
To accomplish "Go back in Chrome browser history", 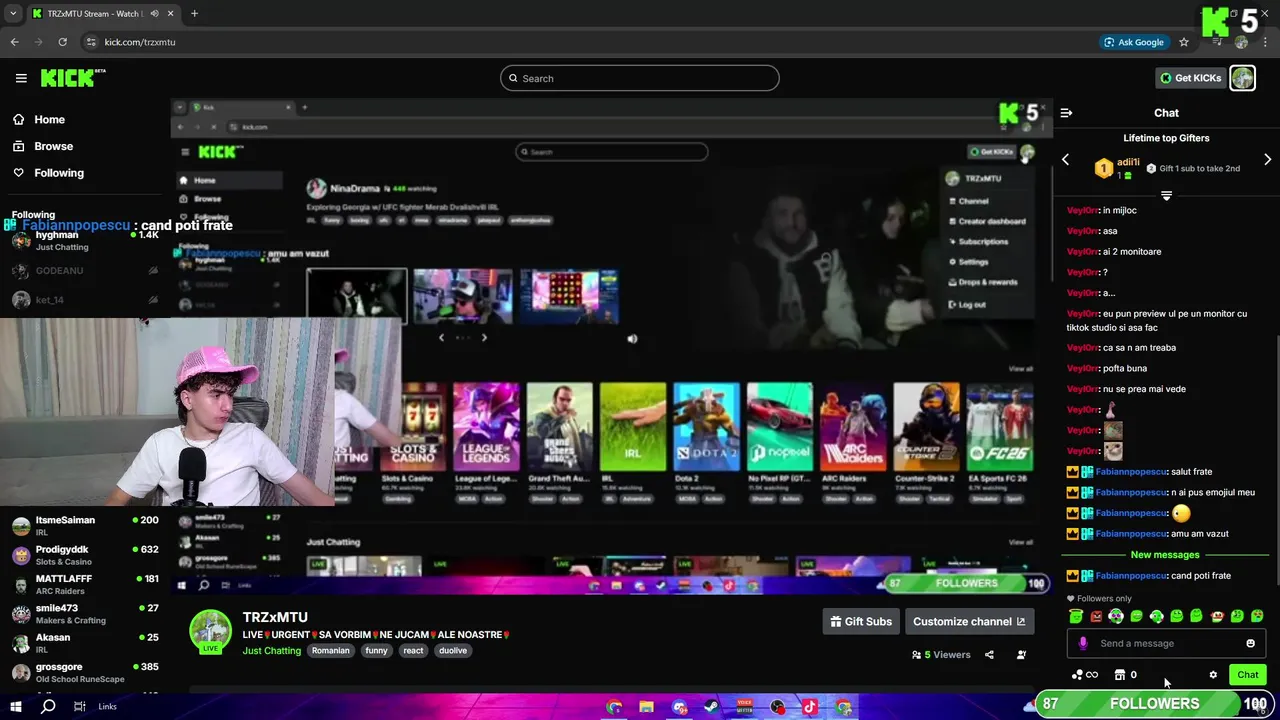I will pyautogui.click(x=14, y=42).
